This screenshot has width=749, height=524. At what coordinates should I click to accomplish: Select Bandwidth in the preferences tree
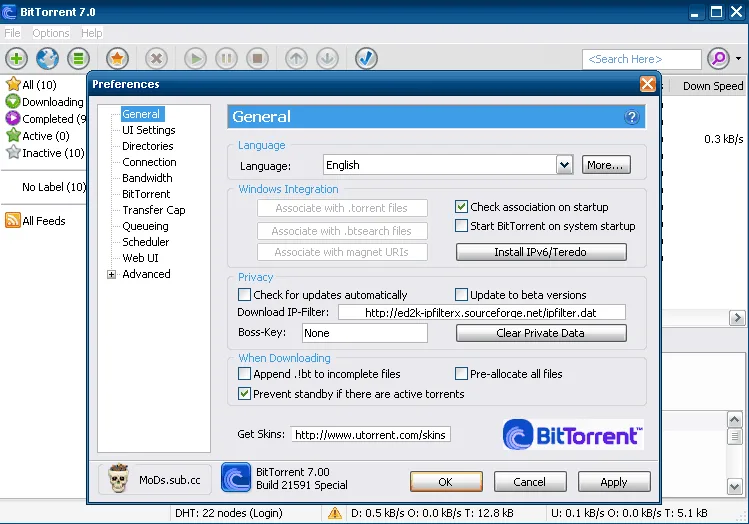pos(147,178)
